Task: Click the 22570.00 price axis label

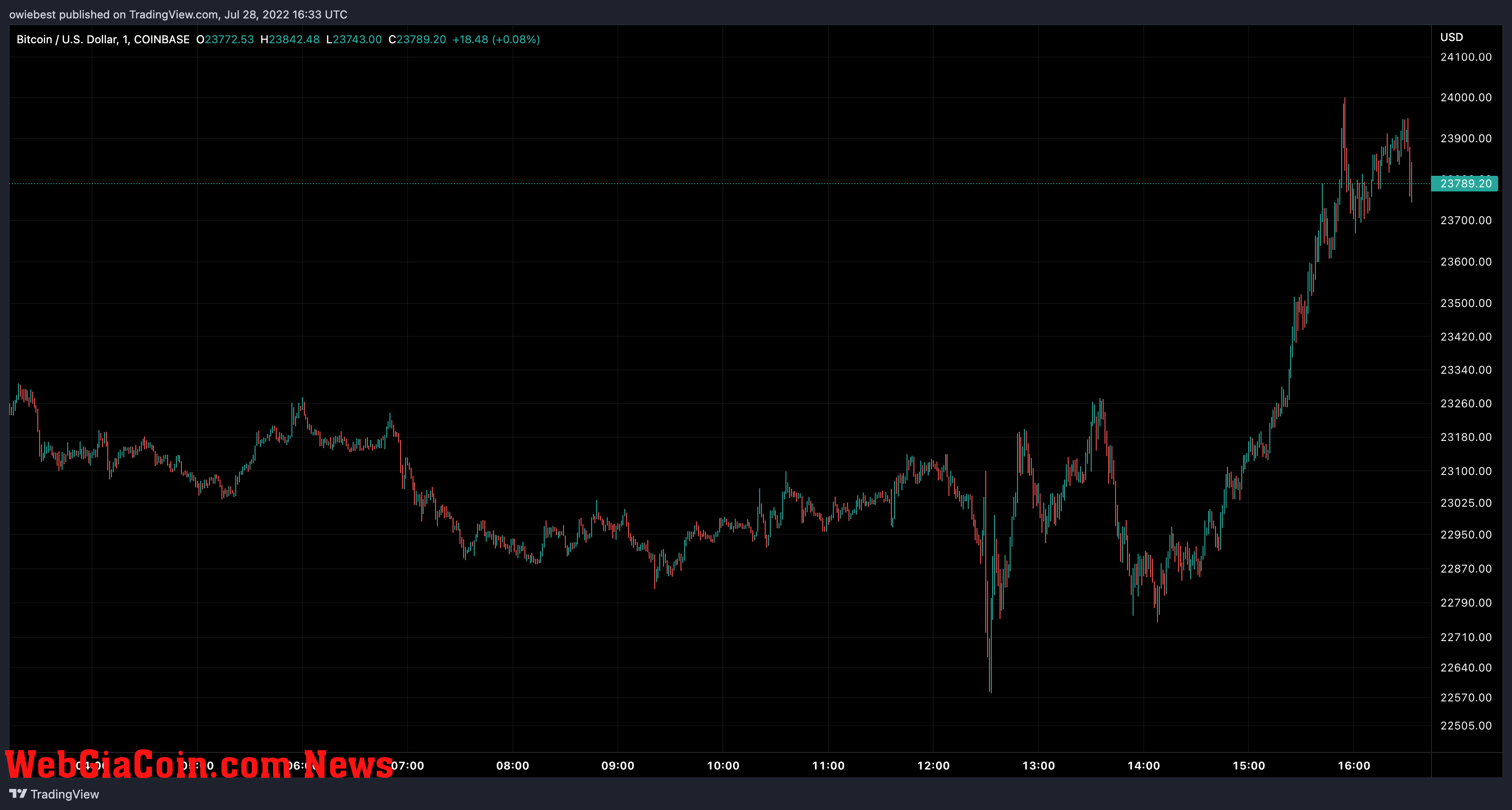Action: point(1465,697)
